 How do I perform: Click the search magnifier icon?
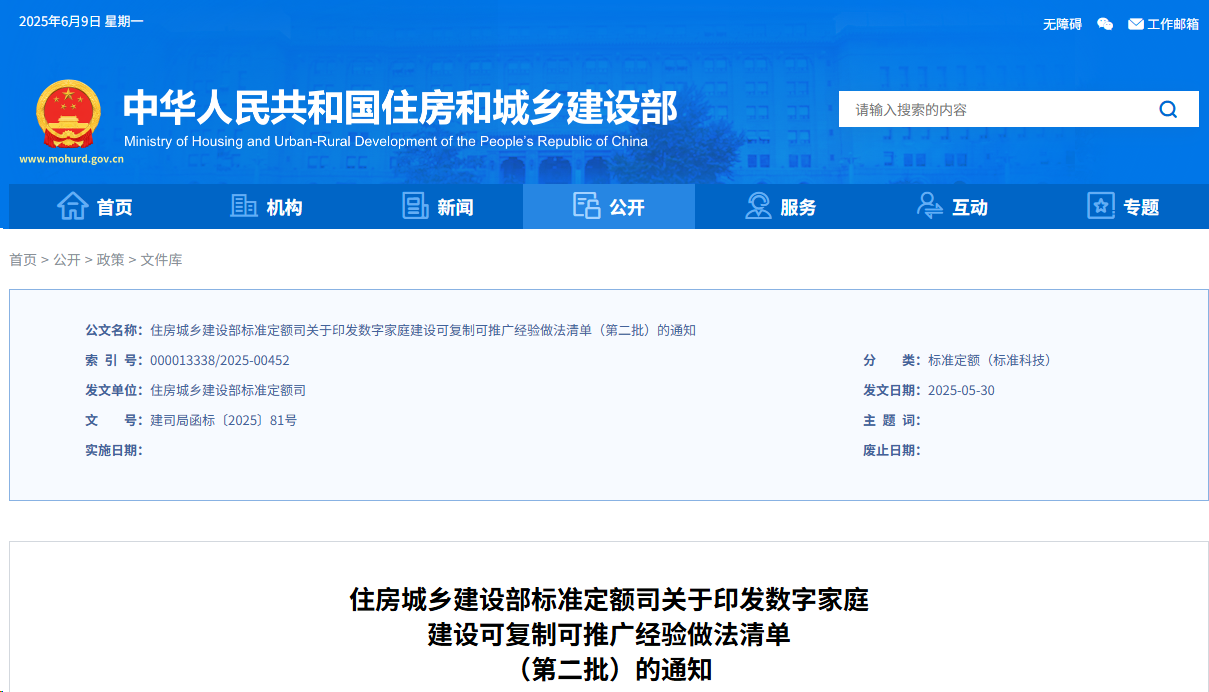pyautogui.click(x=1168, y=110)
